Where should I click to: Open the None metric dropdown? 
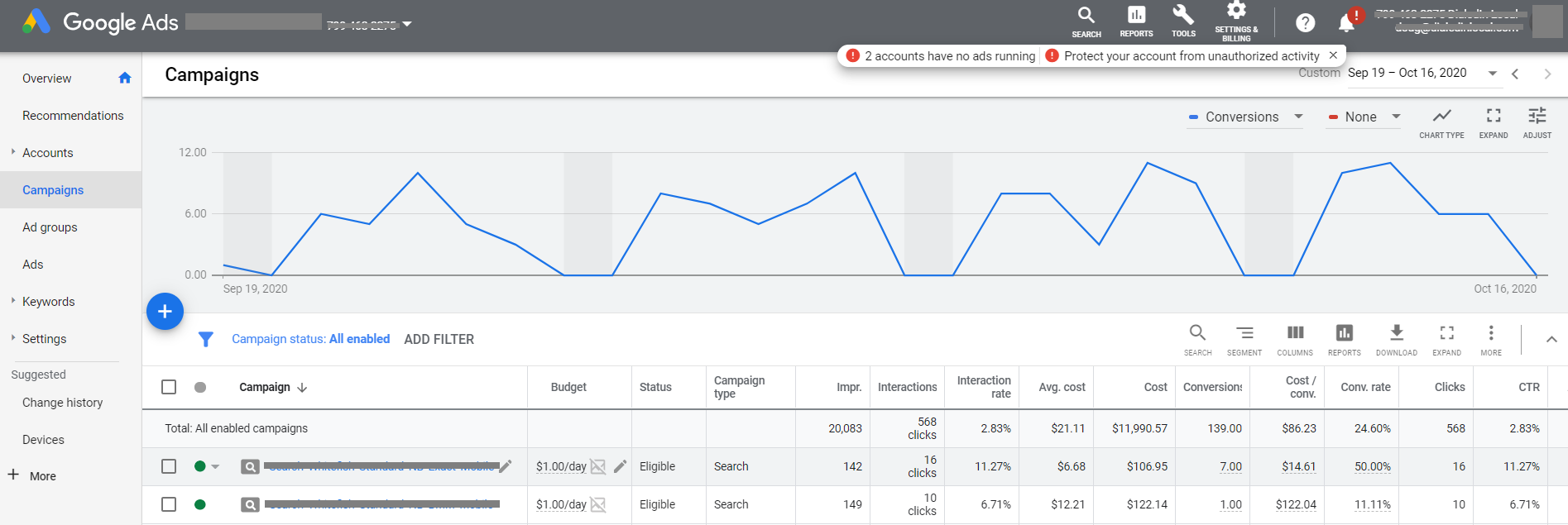pos(1364,117)
